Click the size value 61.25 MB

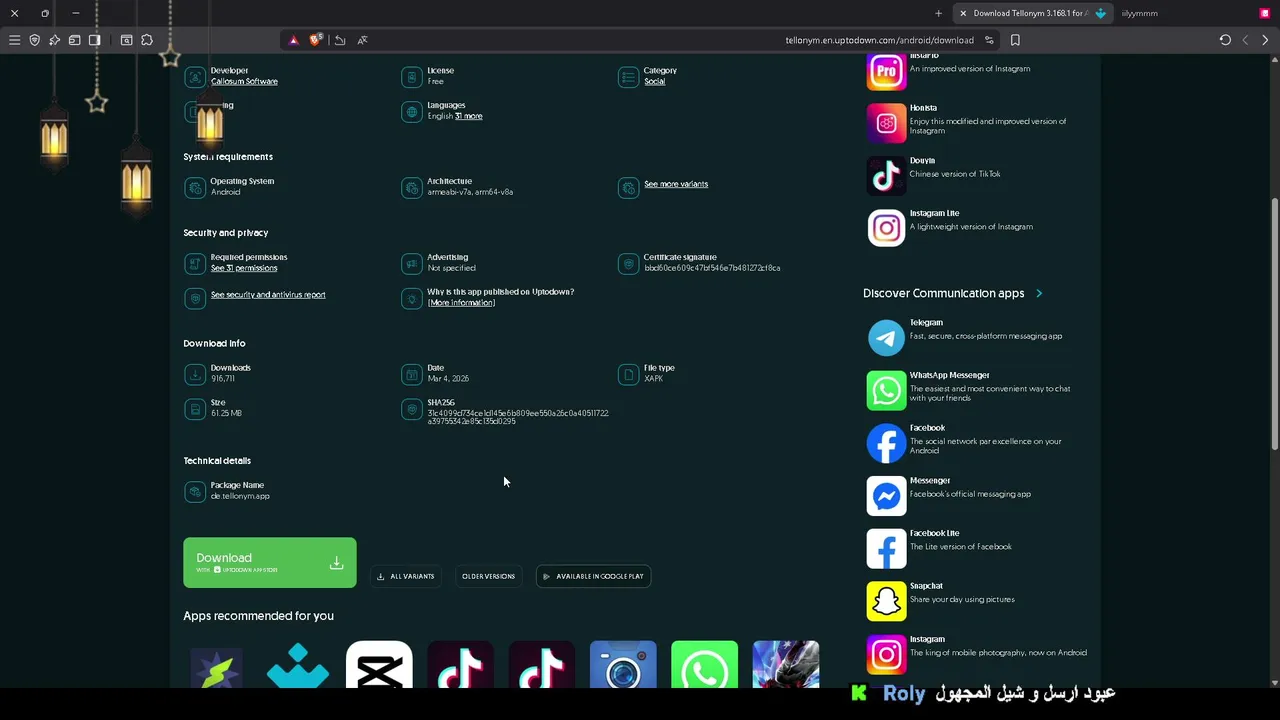(226, 413)
